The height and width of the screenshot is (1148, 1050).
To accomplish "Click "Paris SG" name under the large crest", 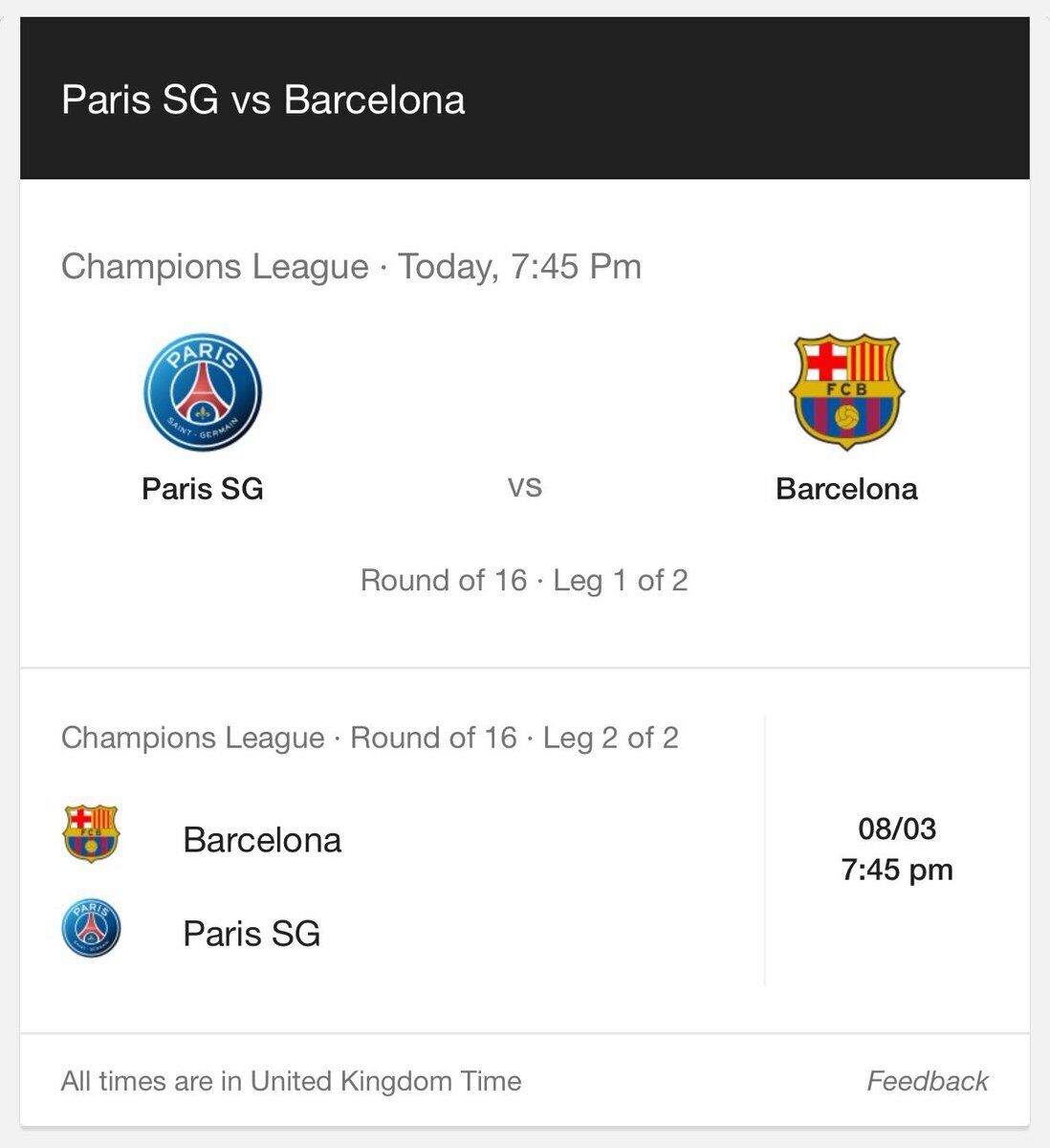I will click(x=203, y=489).
